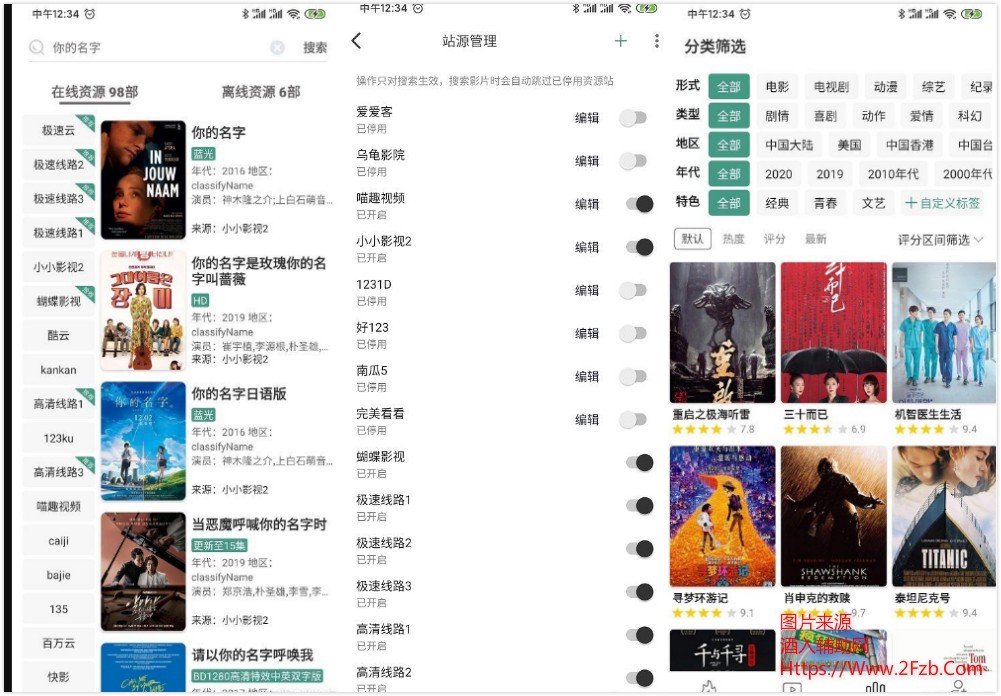Tap the magnifier search icon
This screenshot has height=696, width=1001.
click(x=36, y=47)
